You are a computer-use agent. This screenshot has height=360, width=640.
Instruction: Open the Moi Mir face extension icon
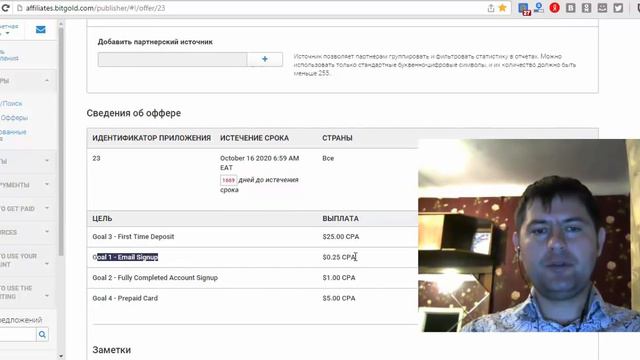[602, 8]
